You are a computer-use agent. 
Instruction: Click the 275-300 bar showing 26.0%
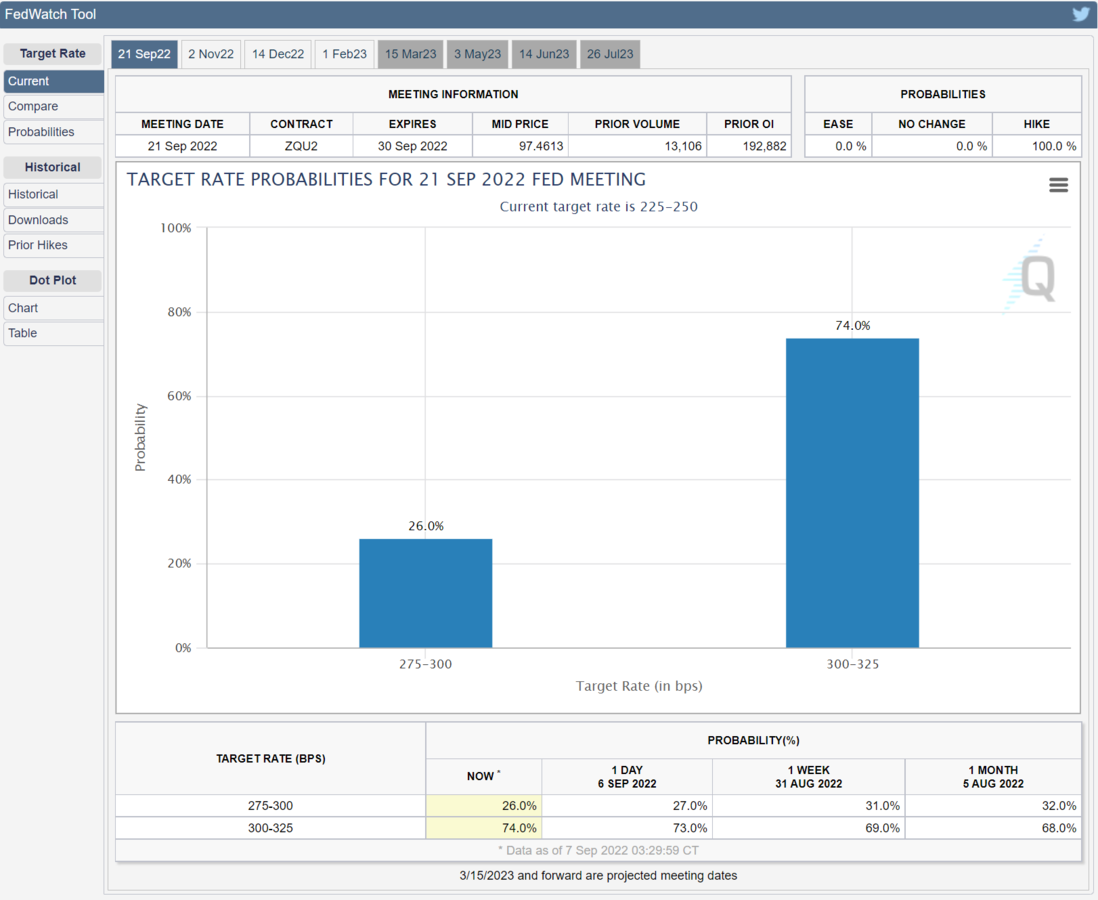[425, 593]
